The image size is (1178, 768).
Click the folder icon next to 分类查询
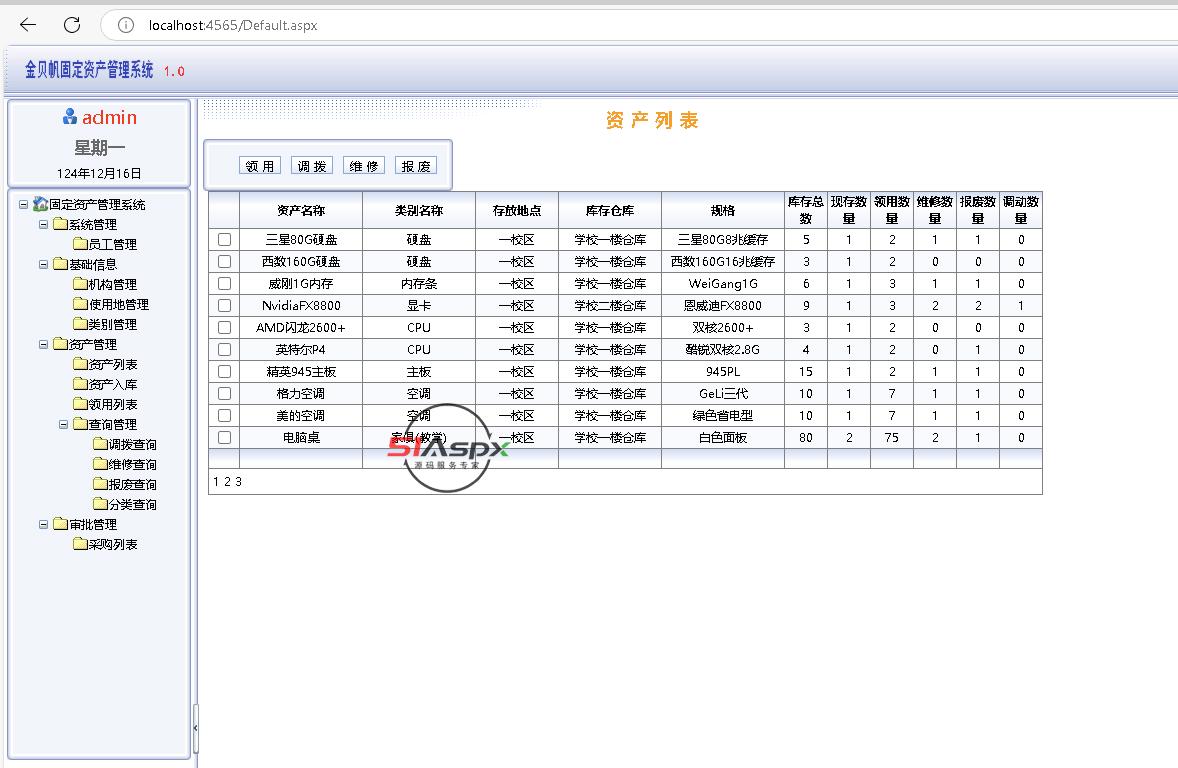100,503
